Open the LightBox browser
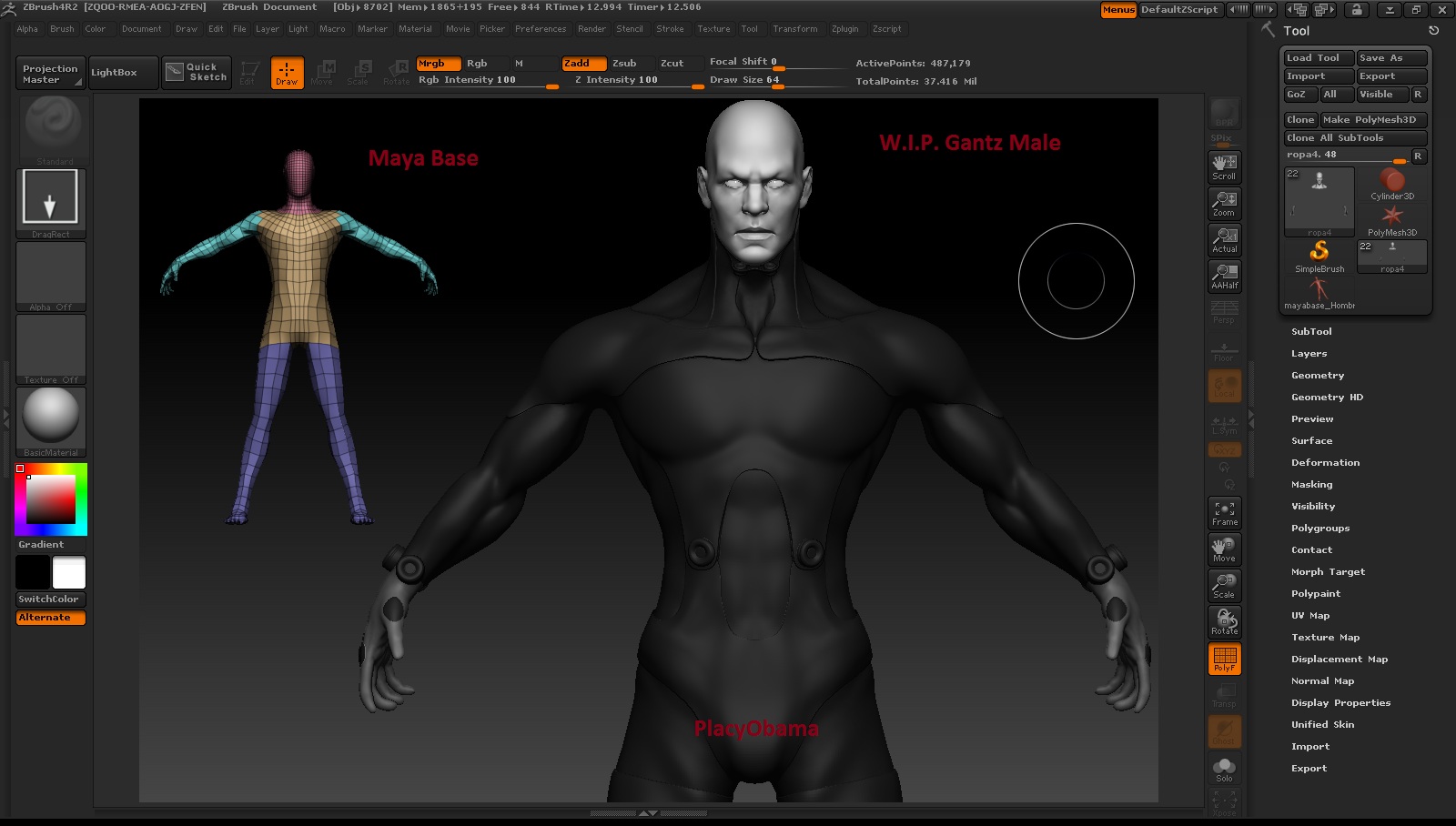This screenshot has width=1456, height=826. [x=123, y=72]
